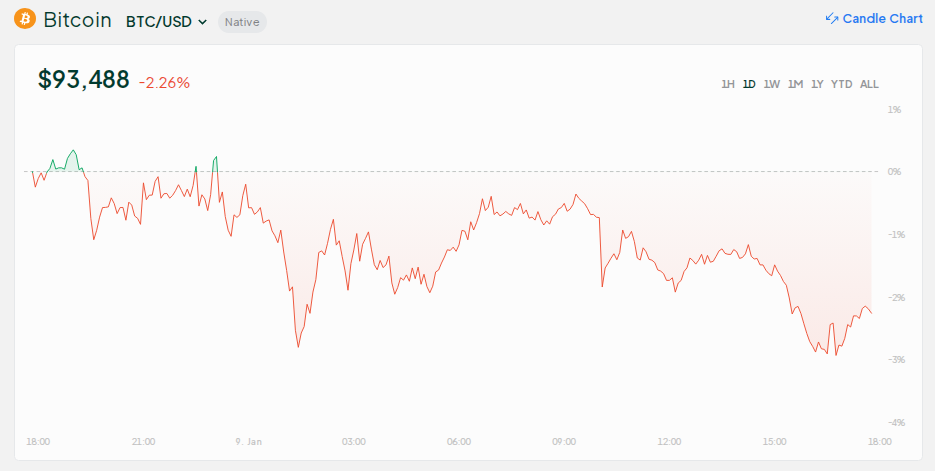Show the 1M time range
The width and height of the screenshot is (935, 471).
tap(795, 84)
